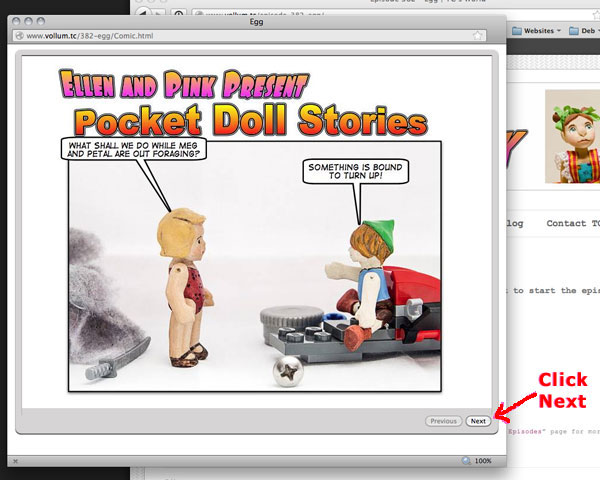
Task: Click the Next button in comic viewer
Action: (478, 421)
